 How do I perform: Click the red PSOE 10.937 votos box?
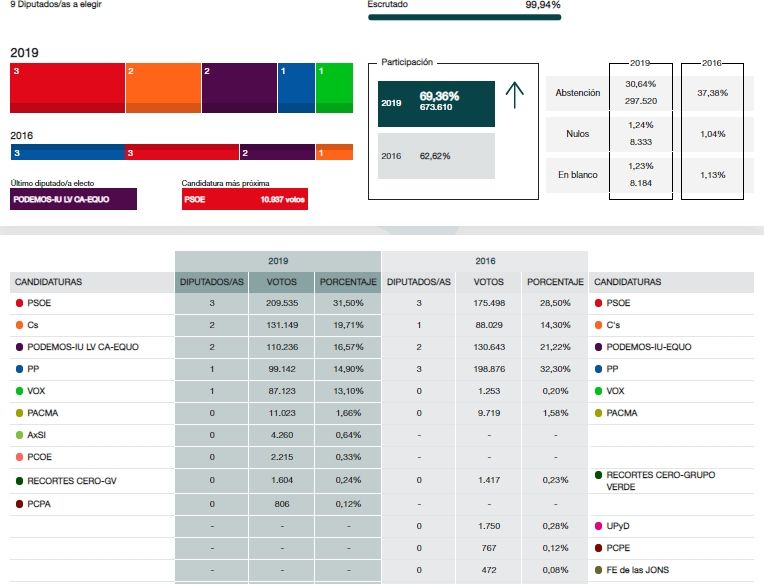pyautogui.click(x=244, y=199)
